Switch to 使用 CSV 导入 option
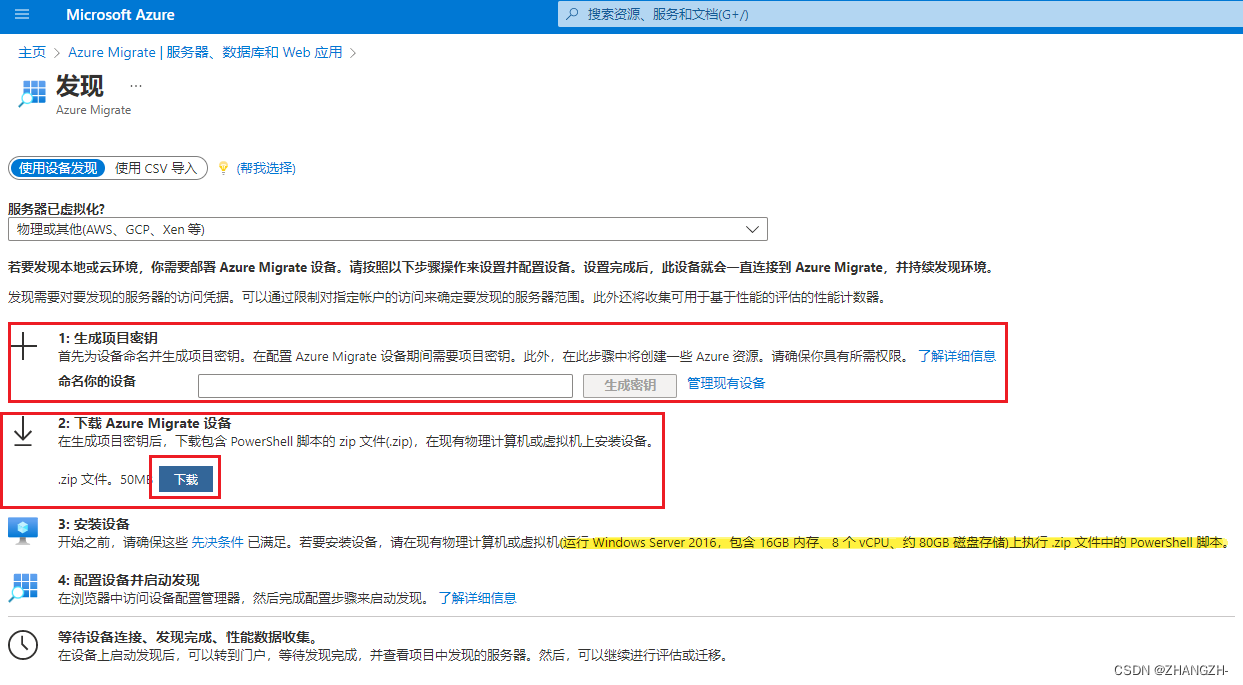The width and height of the screenshot is (1243, 685). point(156,168)
